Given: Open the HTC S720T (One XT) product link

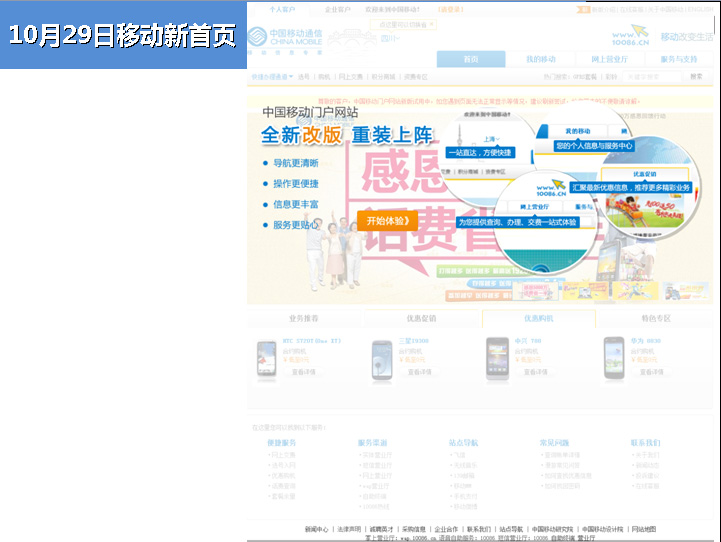Looking at the screenshot, I should (x=312, y=341).
